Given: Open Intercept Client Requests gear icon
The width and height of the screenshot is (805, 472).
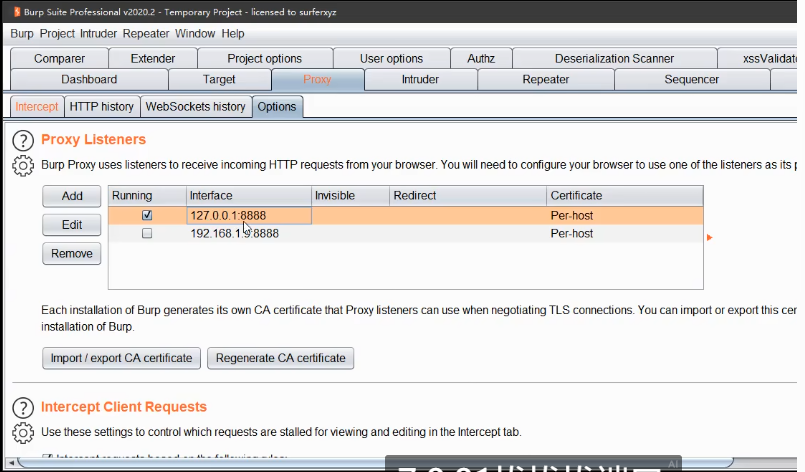Looking at the screenshot, I should pyautogui.click(x=23, y=433).
